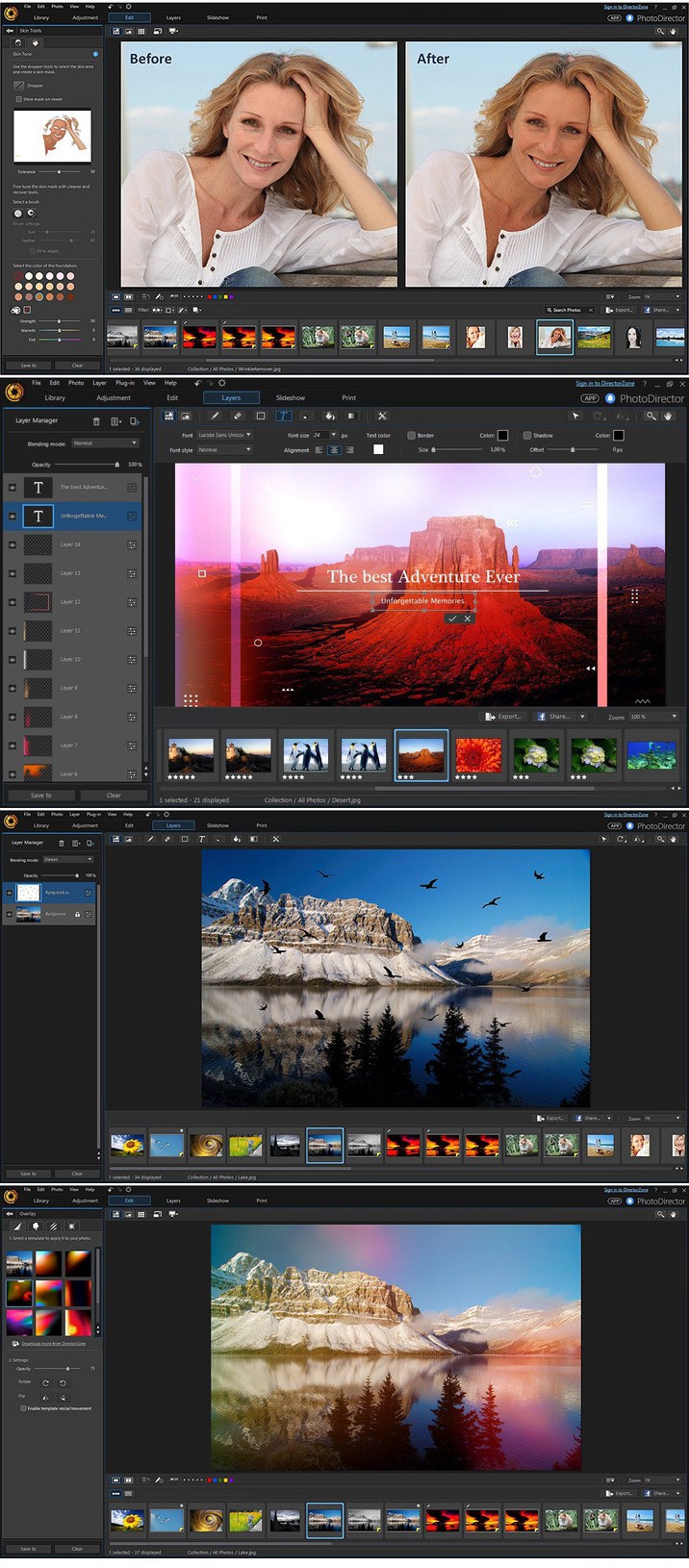
Task: Pick the rectangle shape tool in desert window toolbar
Action: [261, 416]
